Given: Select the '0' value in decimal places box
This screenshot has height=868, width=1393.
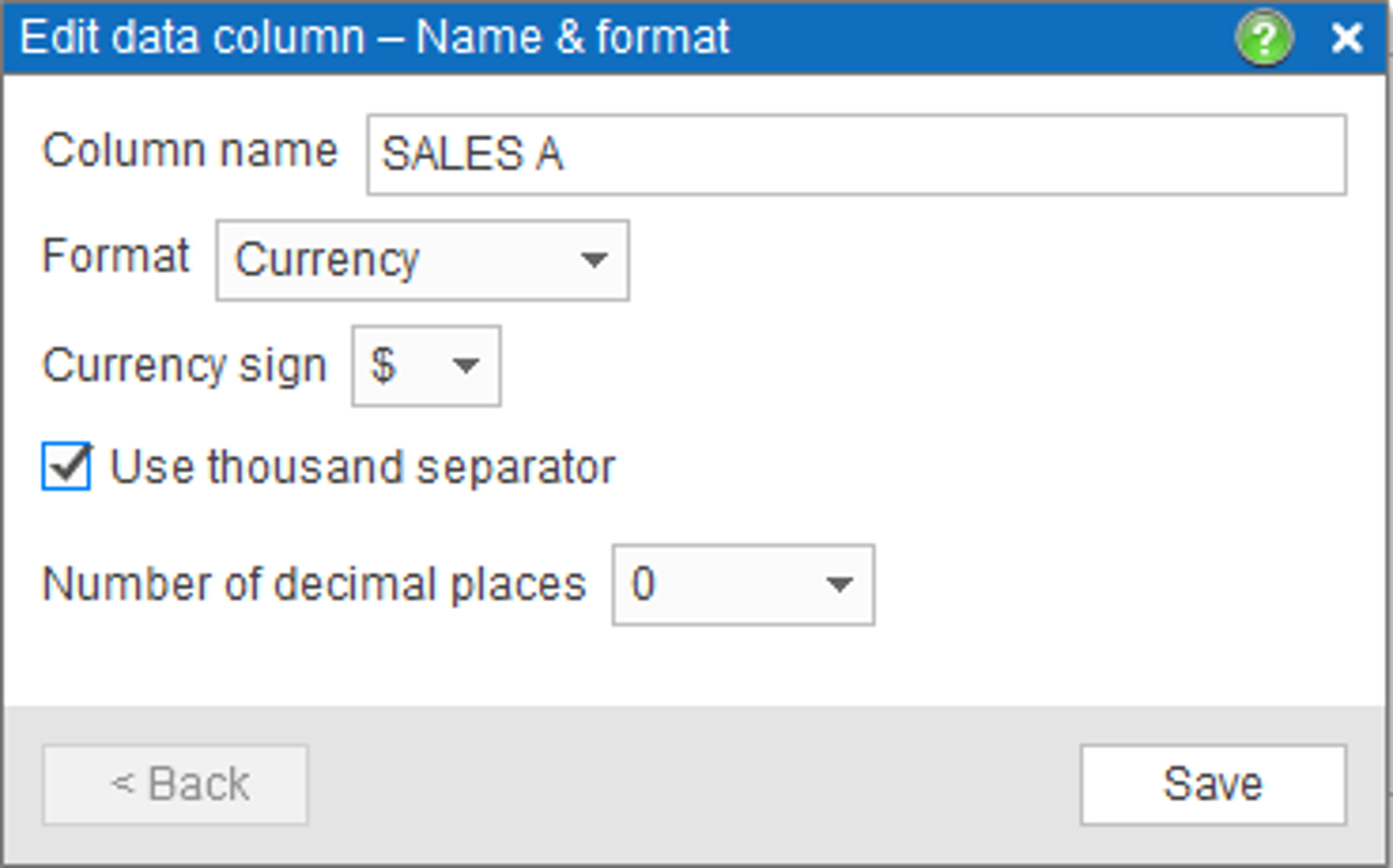Looking at the screenshot, I should [643, 585].
